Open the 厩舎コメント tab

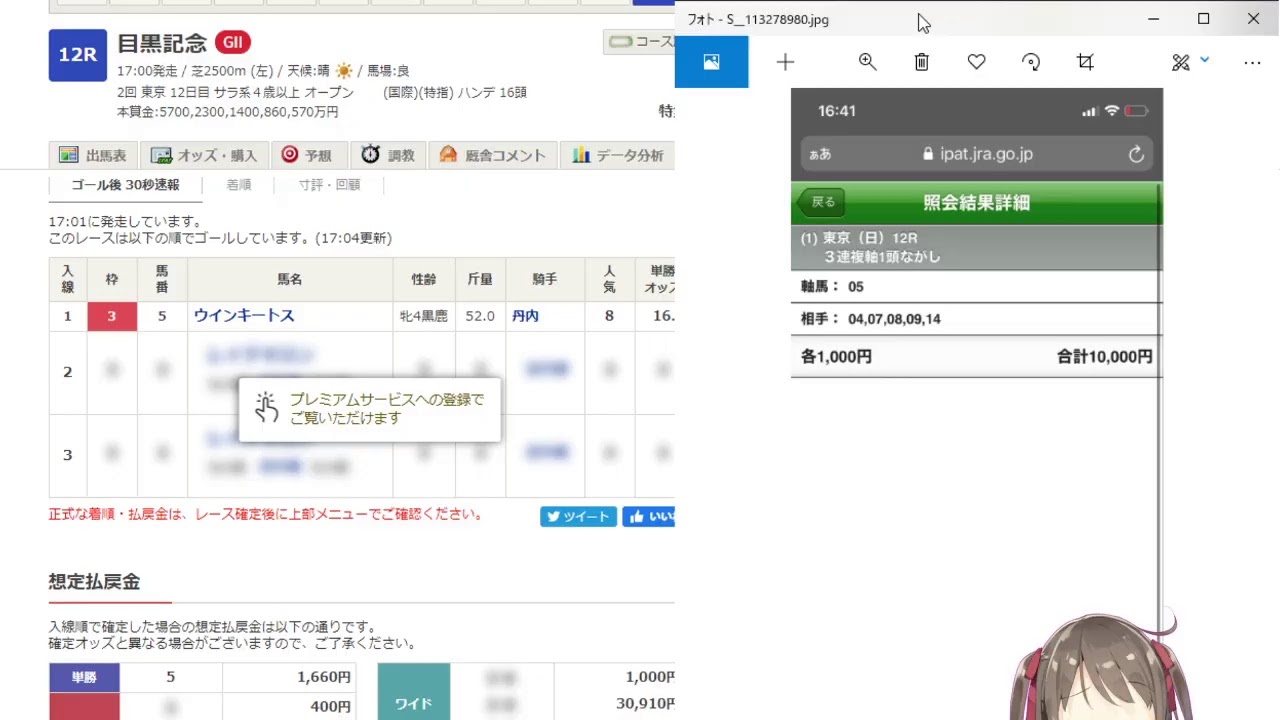point(493,155)
